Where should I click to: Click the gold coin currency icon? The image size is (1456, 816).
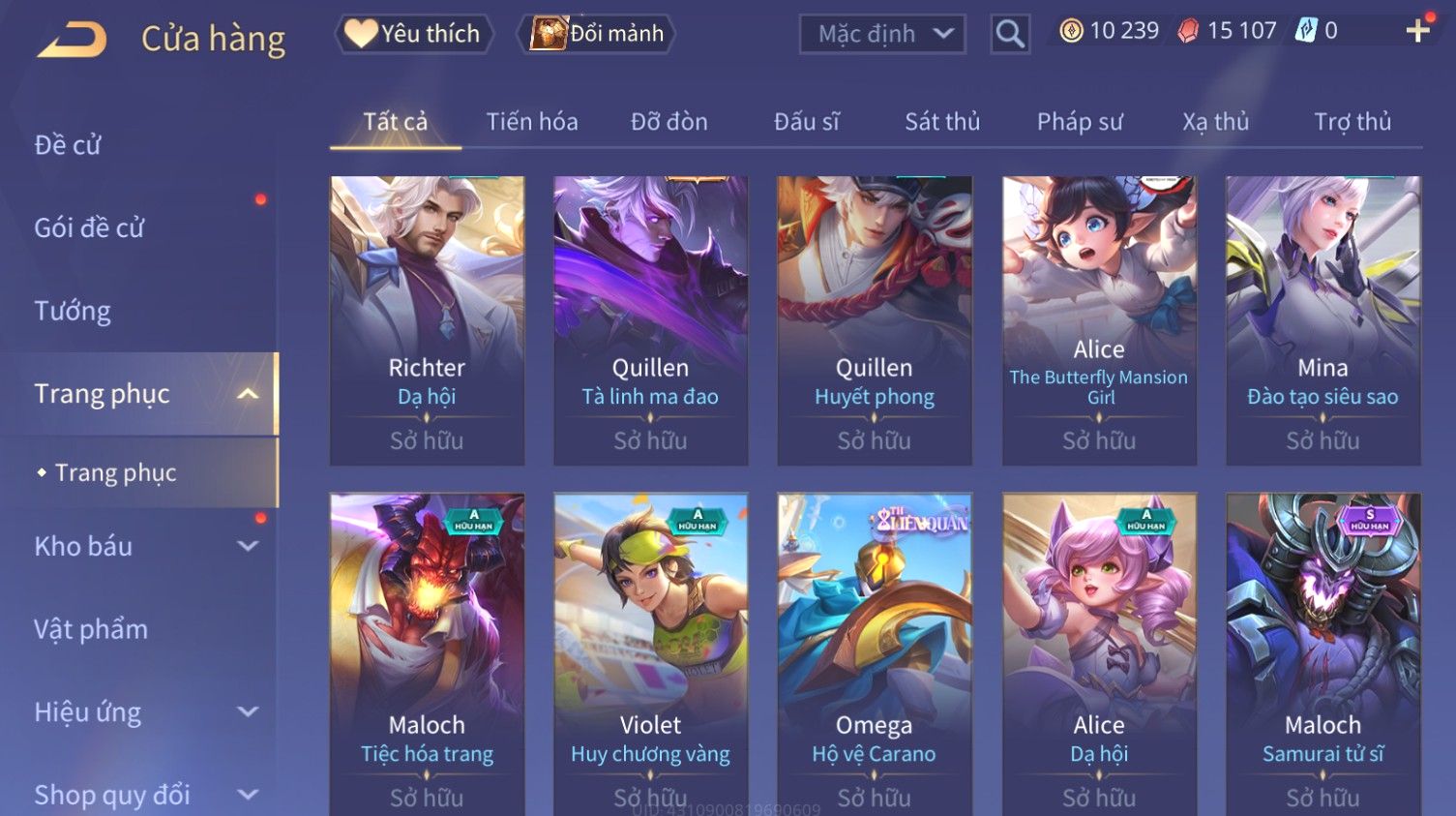pos(1071,31)
